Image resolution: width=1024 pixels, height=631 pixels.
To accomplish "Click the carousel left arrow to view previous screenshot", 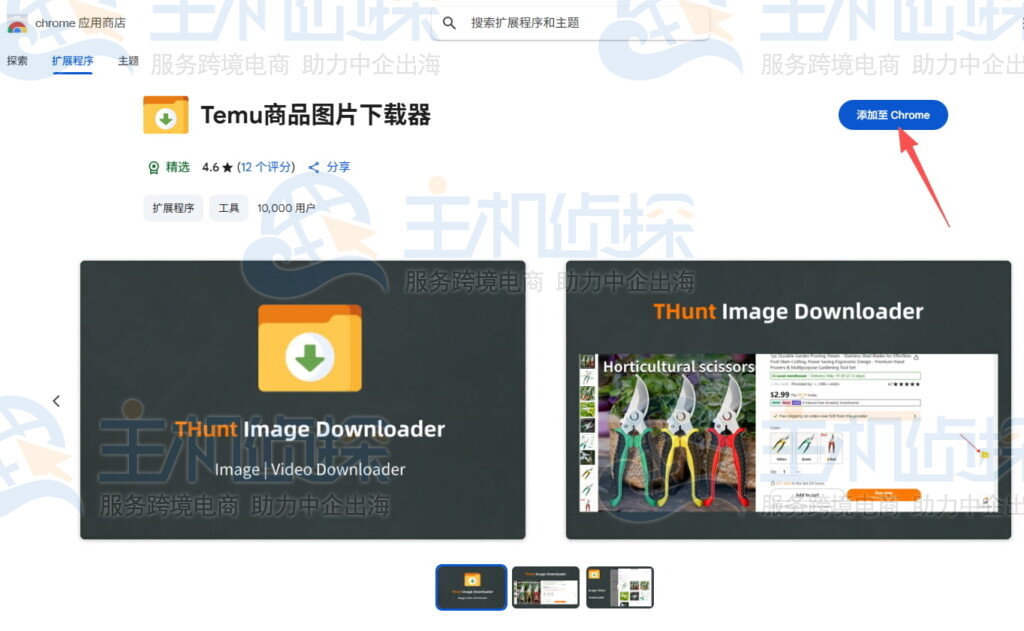I will 56,400.
